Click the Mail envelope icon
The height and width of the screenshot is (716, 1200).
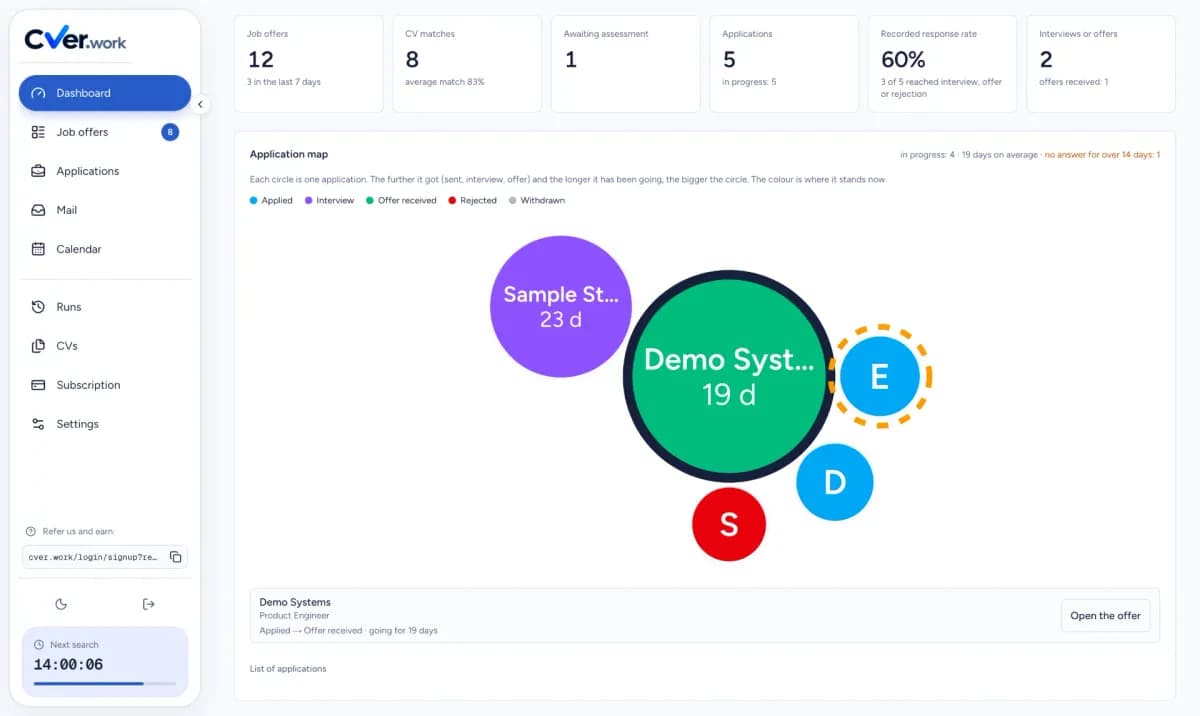pos(38,210)
